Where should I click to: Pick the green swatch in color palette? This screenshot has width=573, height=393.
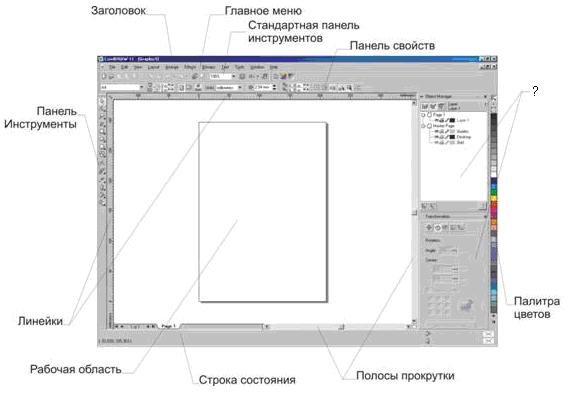point(494,192)
